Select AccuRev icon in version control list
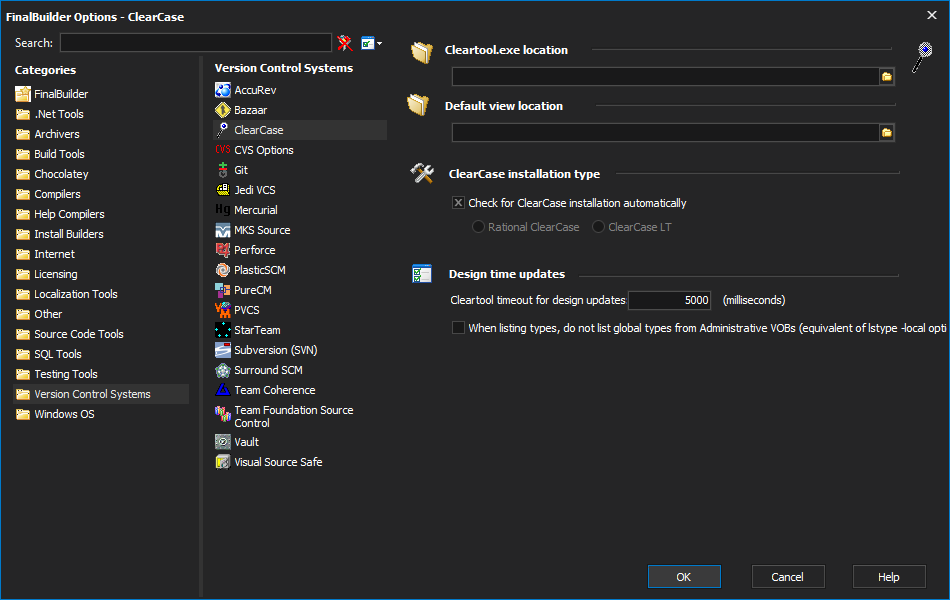950x600 pixels. click(x=223, y=90)
